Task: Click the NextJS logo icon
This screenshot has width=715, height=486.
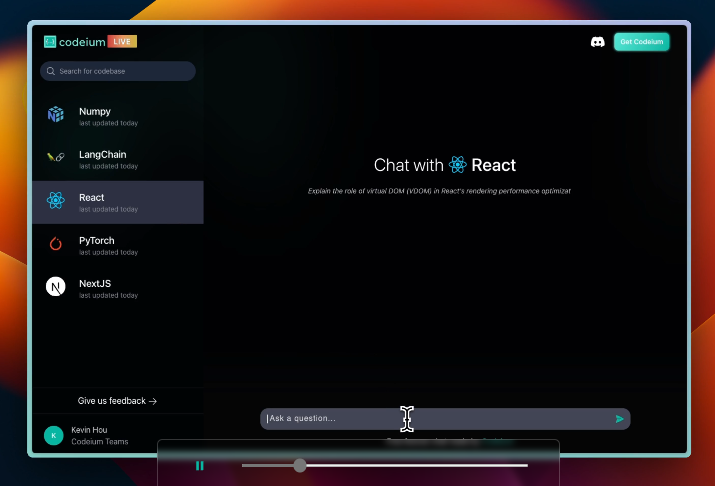Action: tap(56, 287)
